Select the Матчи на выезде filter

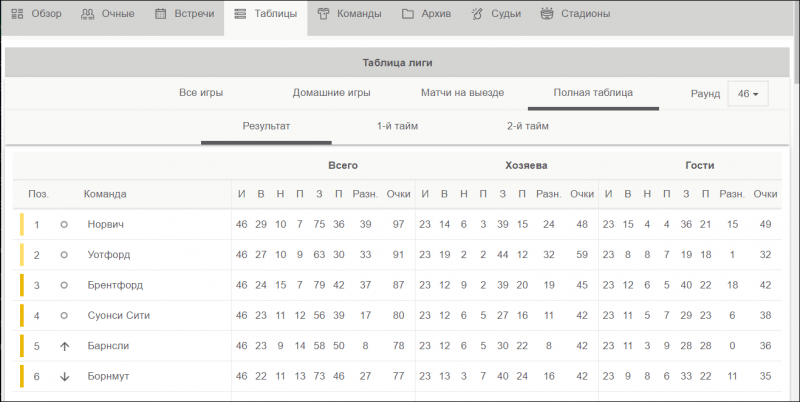point(462,93)
